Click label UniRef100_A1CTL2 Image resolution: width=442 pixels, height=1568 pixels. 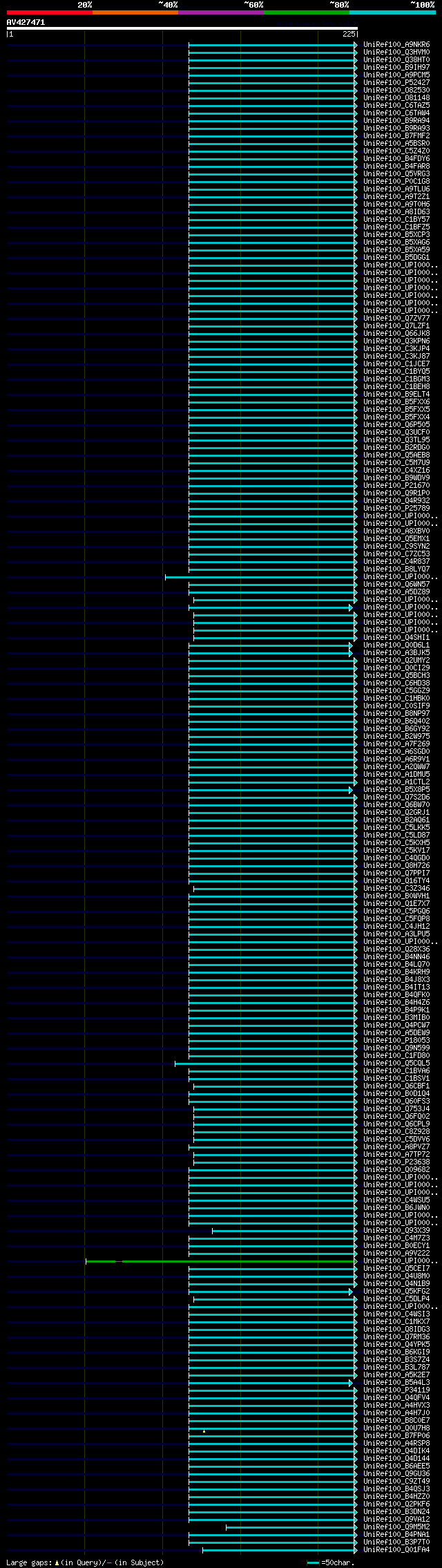(396, 782)
